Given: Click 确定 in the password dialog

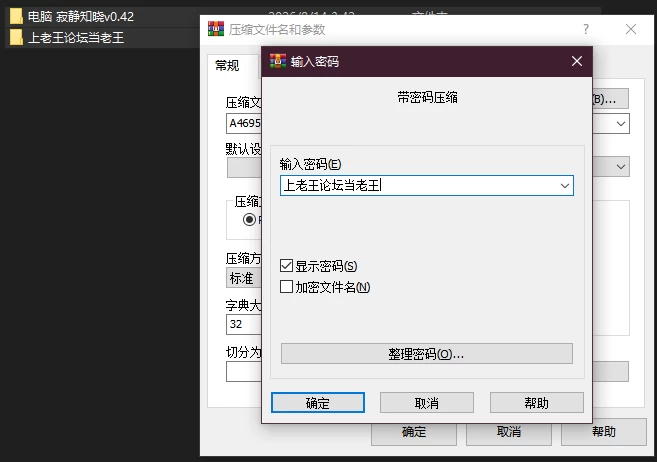Looking at the screenshot, I should coord(318,403).
